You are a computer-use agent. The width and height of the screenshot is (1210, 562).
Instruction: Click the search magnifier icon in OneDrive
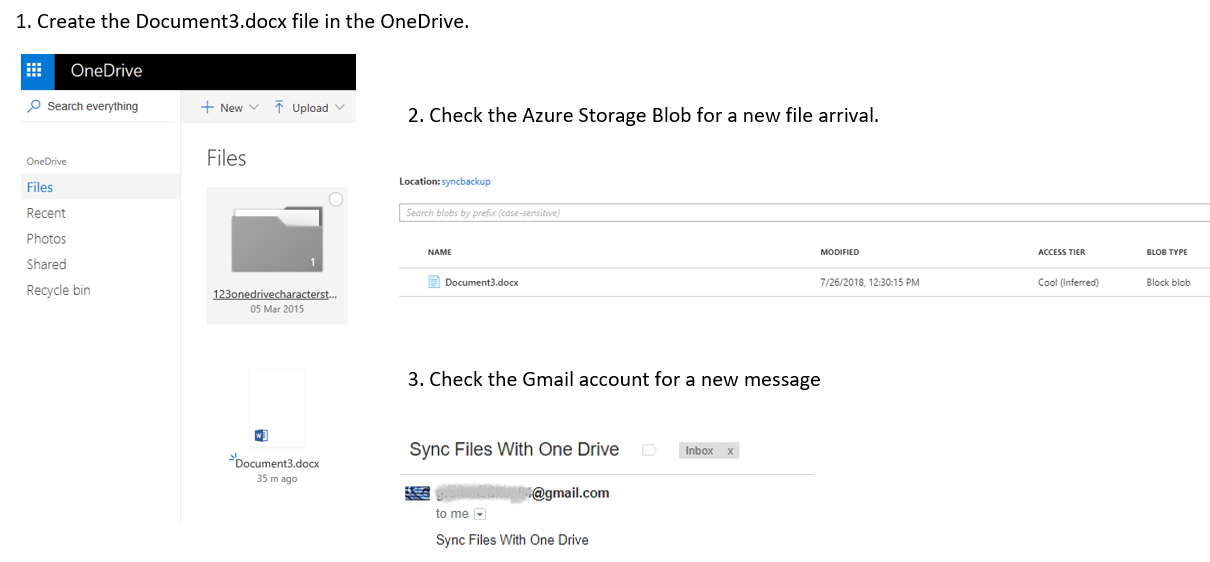click(35, 106)
